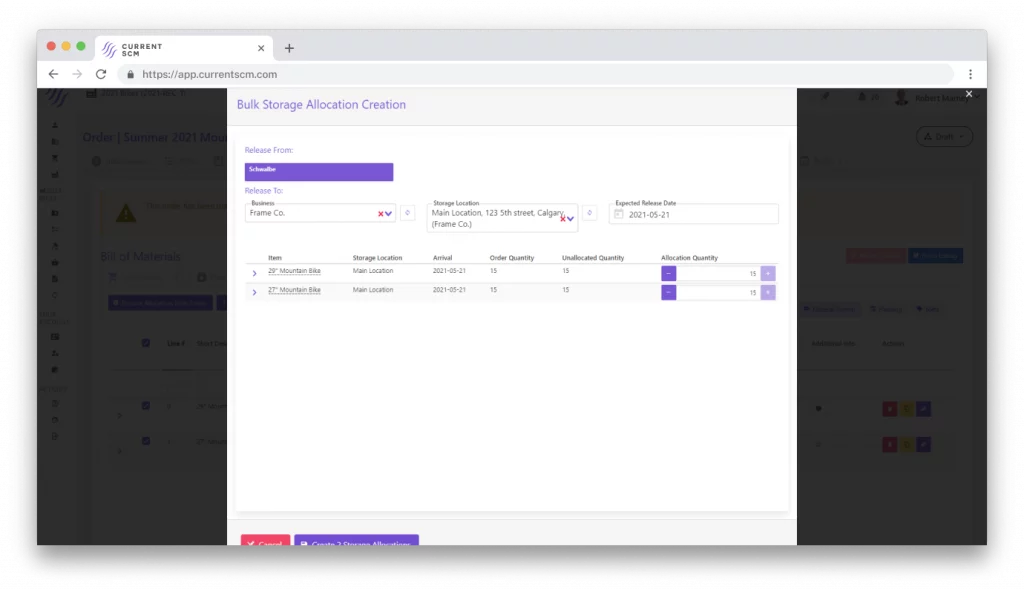Image resolution: width=1024 pixels, height=589 pixels.
Task: Reload the page in the browser
Action: pyautogui.click(x=101, y=74)
